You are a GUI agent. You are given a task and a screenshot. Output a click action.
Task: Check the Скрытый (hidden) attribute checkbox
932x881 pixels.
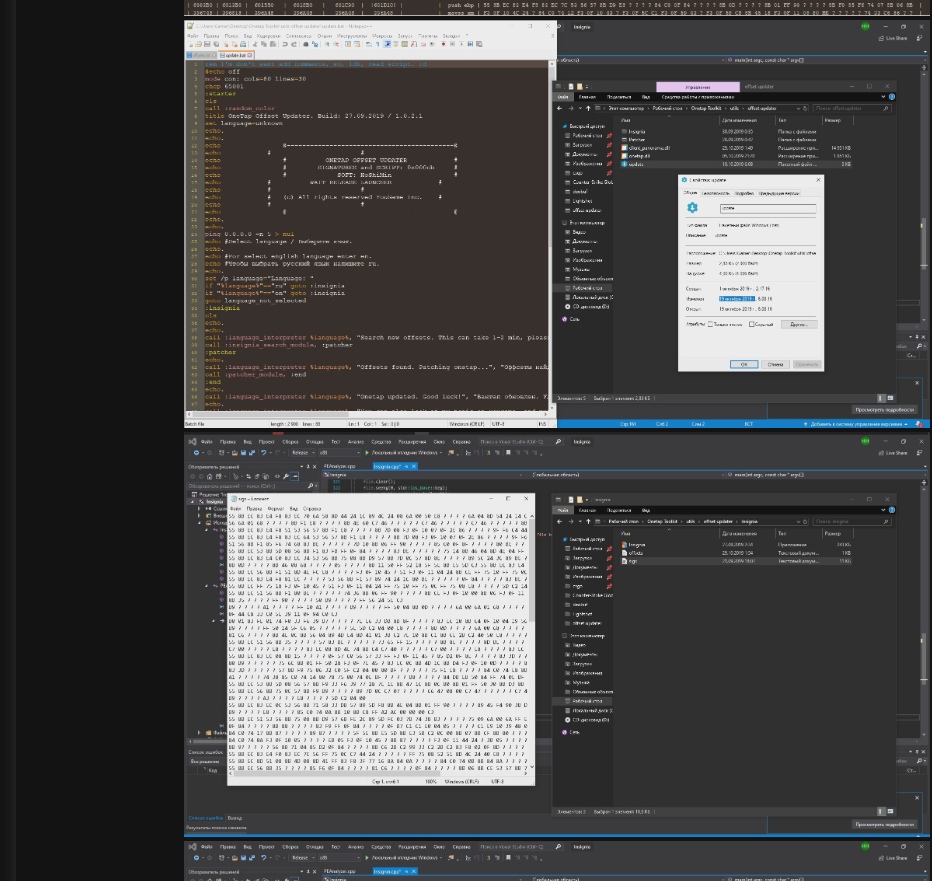751,324
